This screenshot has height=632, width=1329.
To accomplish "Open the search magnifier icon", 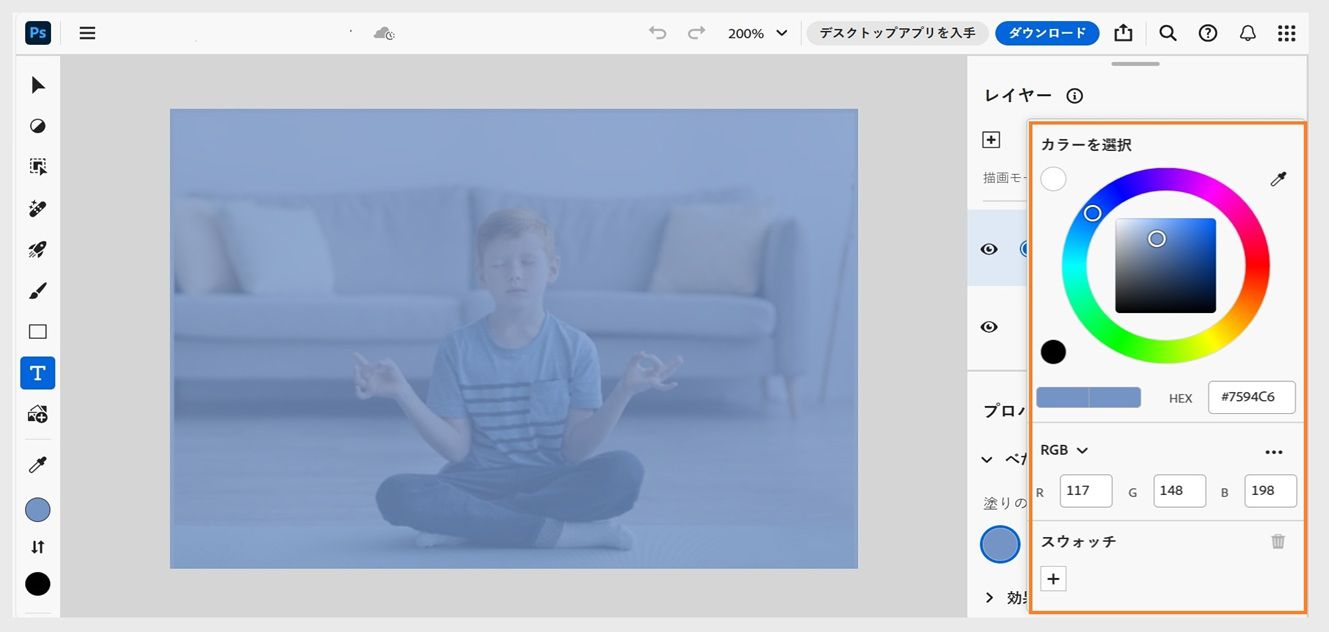I will coord(1168,33).
